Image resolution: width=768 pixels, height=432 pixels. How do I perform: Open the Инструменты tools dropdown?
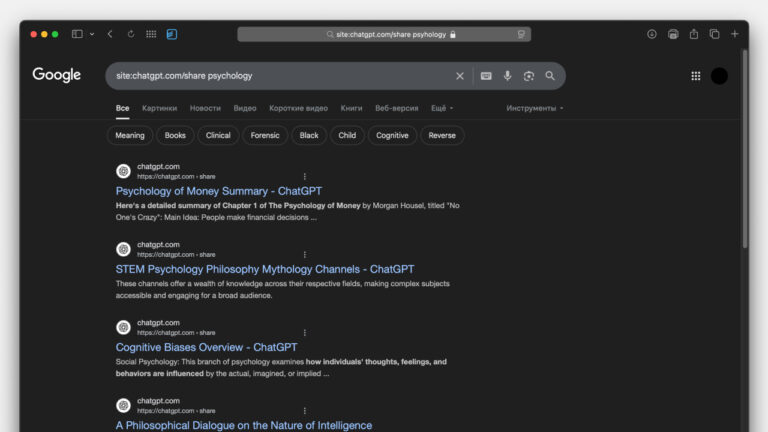pyautogui.click(x=534, y=108)
